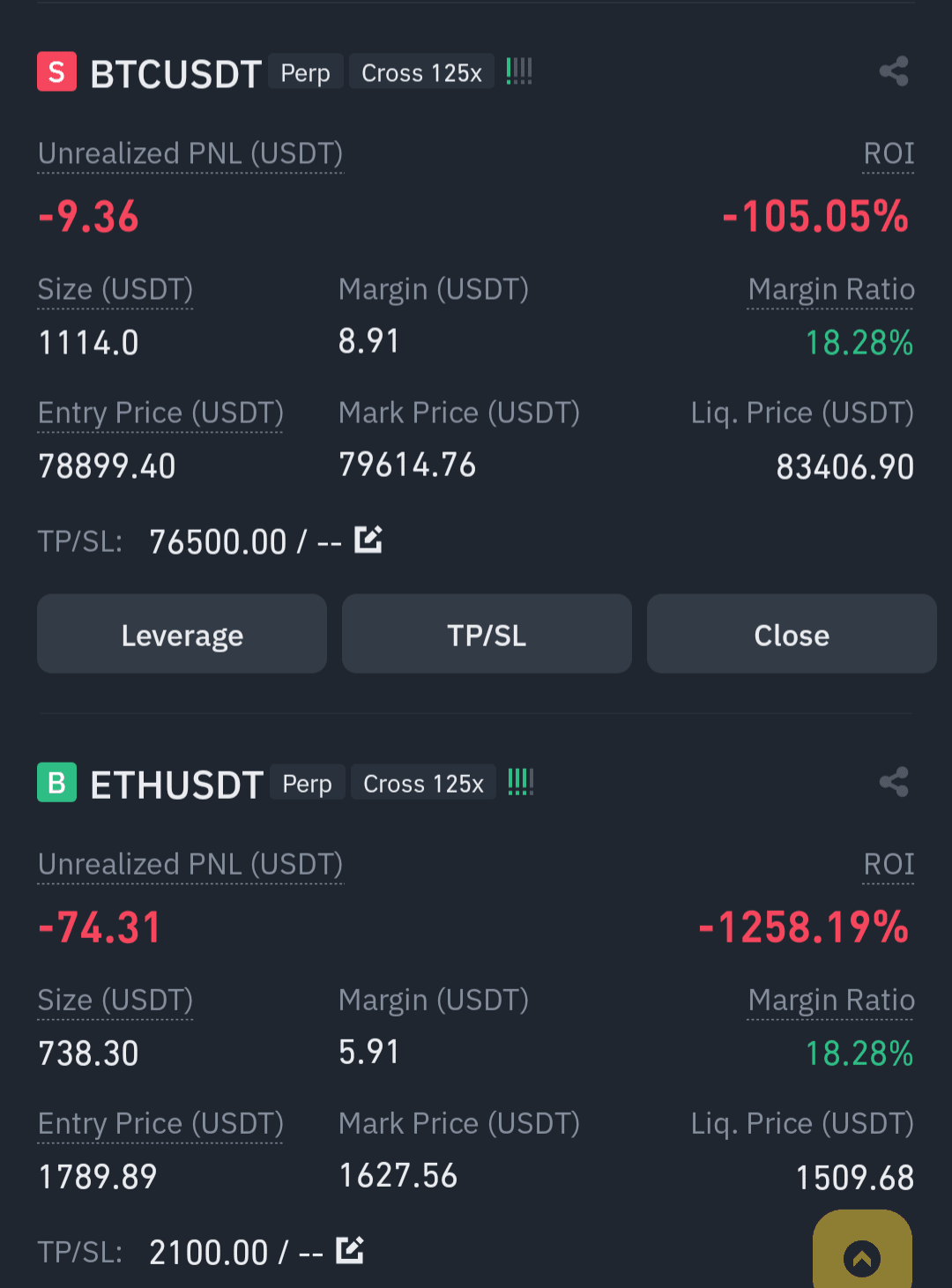Open the TP/SL button for BTCUSDT
The image size is (952, 1288).
487,634
